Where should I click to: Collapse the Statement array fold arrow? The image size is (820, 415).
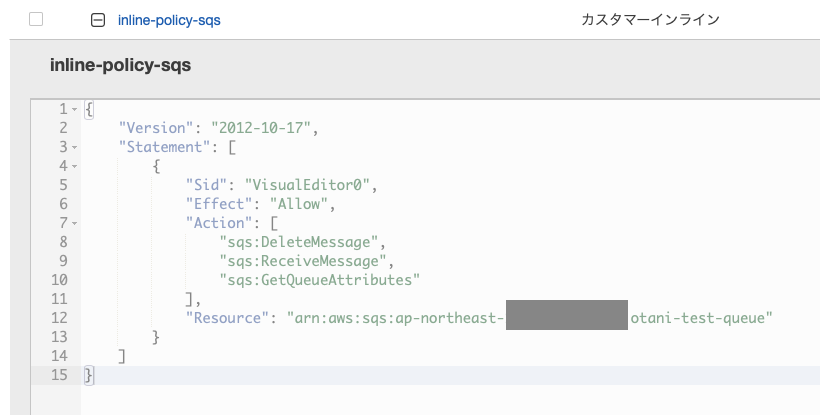coord(74,147)
